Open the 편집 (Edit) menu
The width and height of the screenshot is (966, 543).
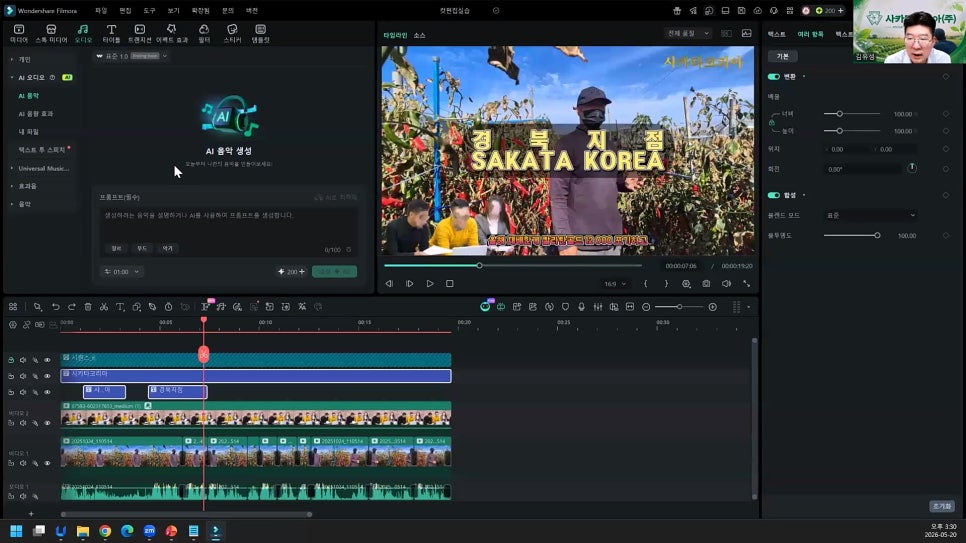125,10
